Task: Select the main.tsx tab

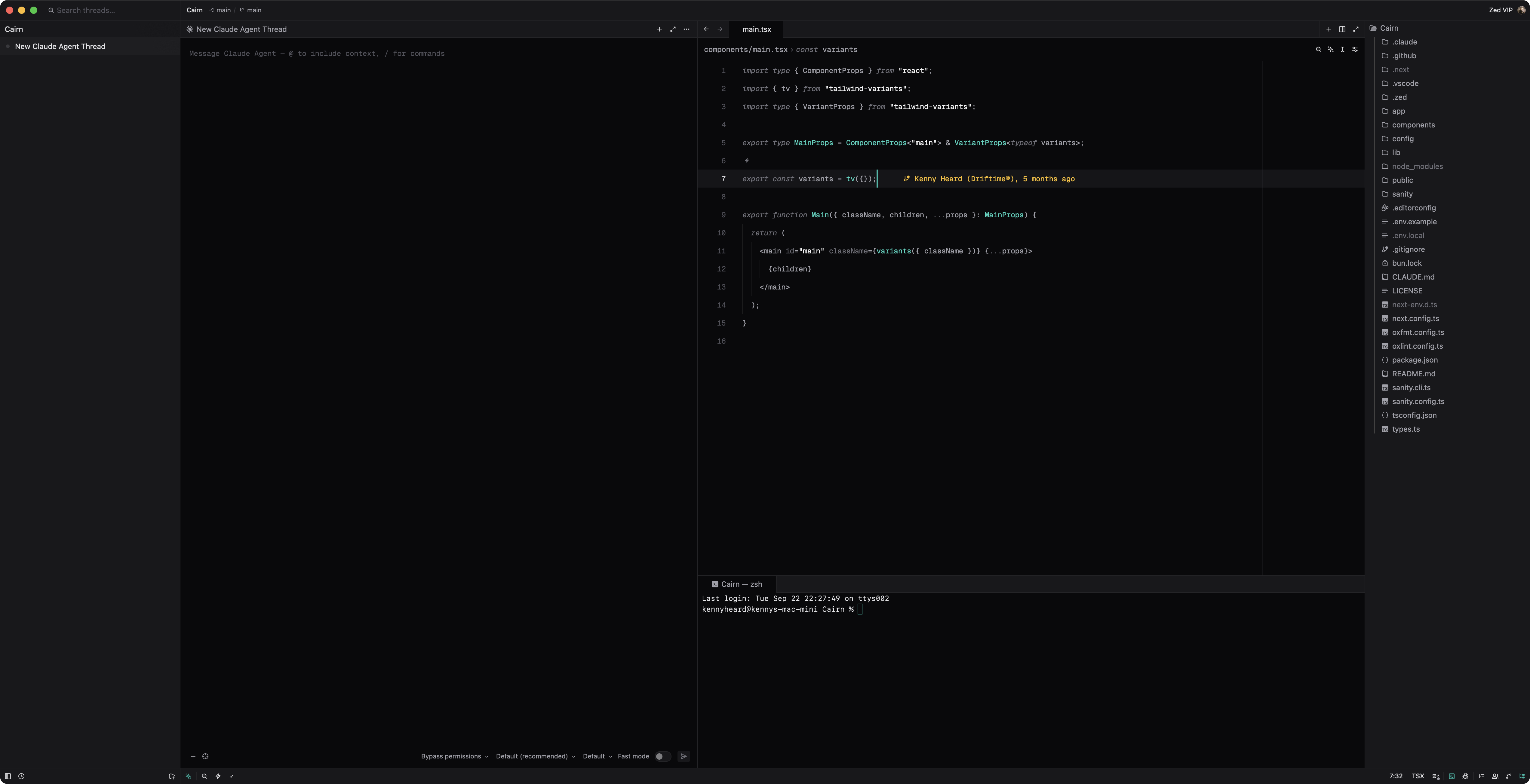Action: (757, 29)
